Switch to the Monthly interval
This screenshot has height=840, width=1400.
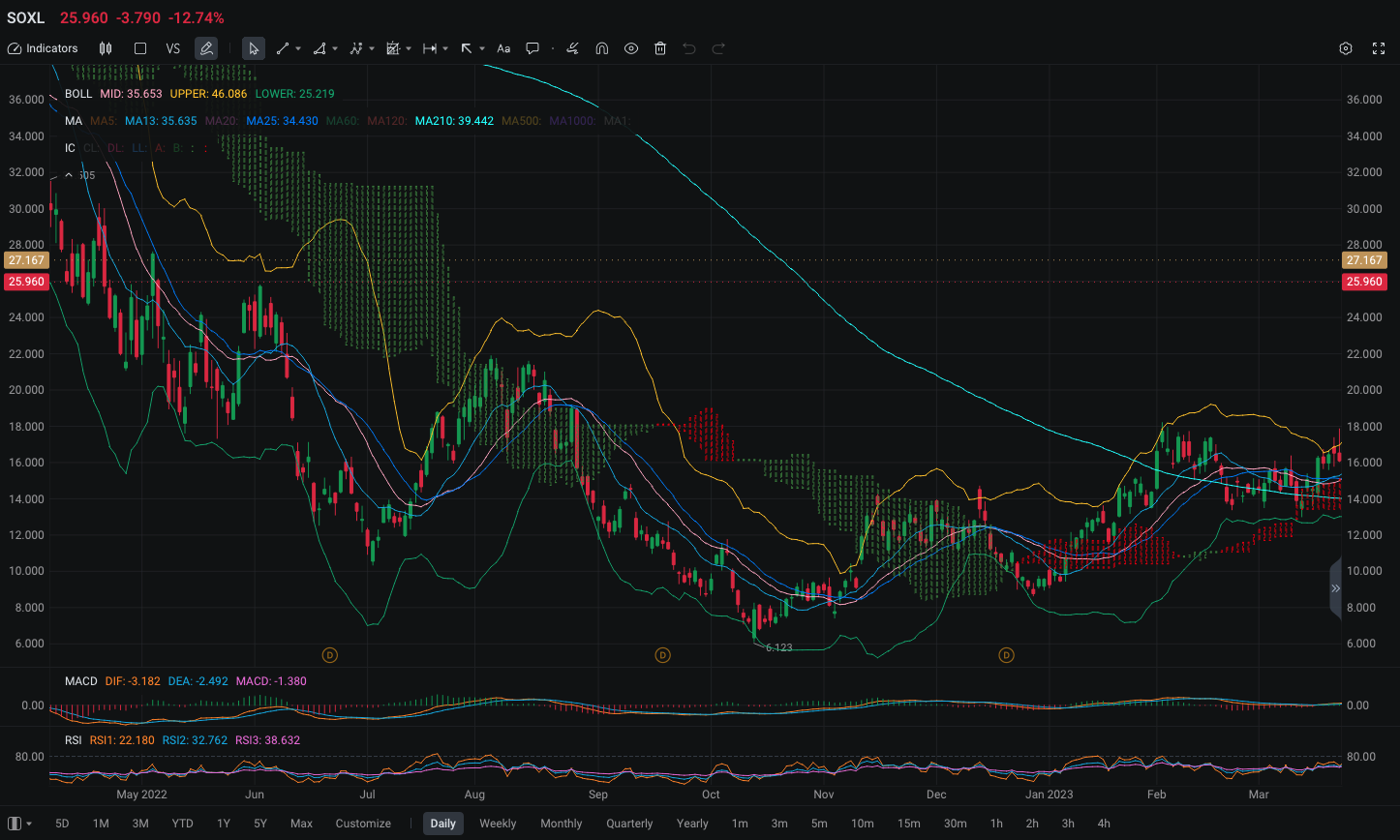[562, 824]
